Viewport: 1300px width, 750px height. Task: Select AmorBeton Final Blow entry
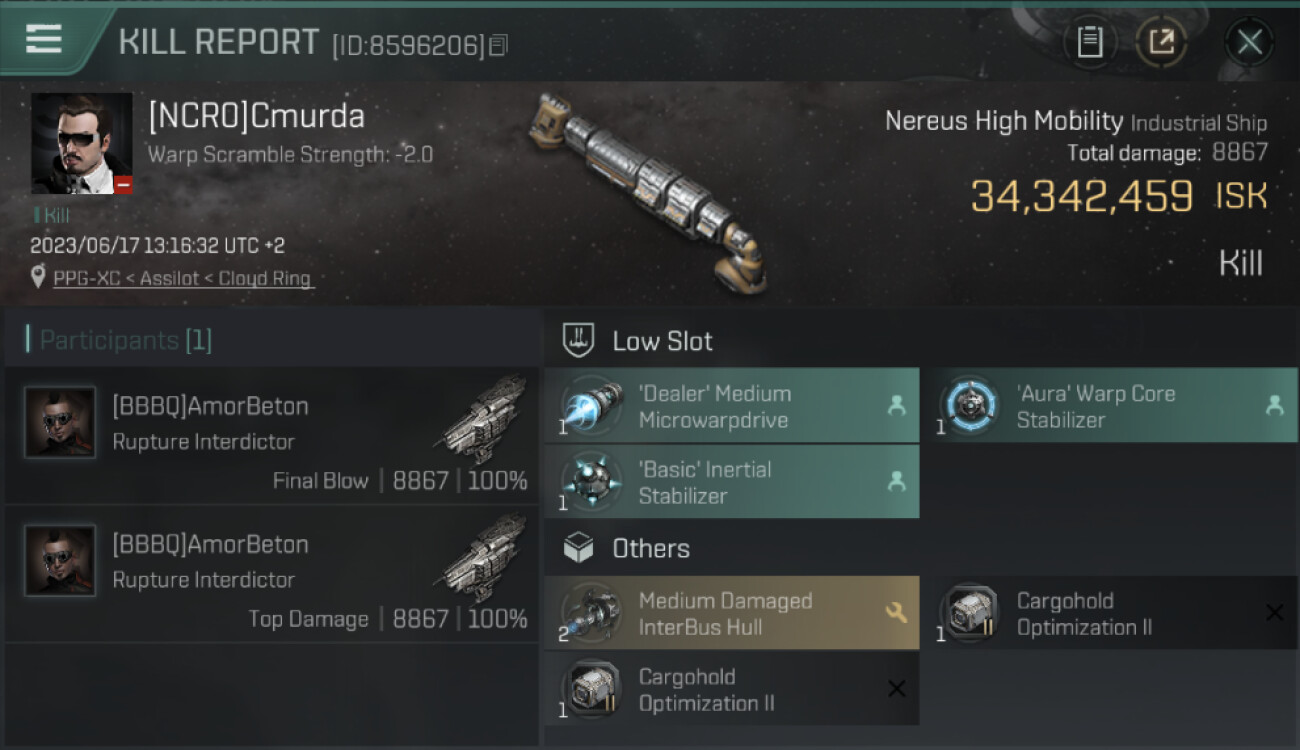click(x=271, y=435)
